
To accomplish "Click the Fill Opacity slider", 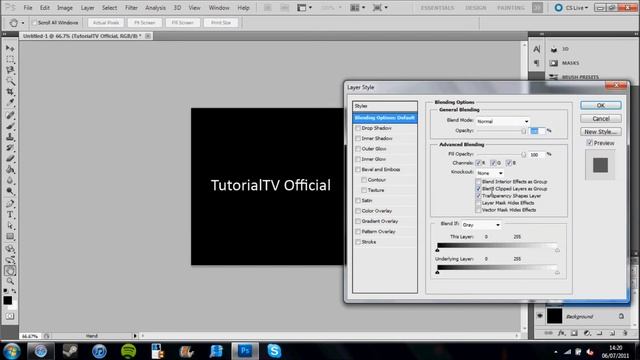I will 501,154.
